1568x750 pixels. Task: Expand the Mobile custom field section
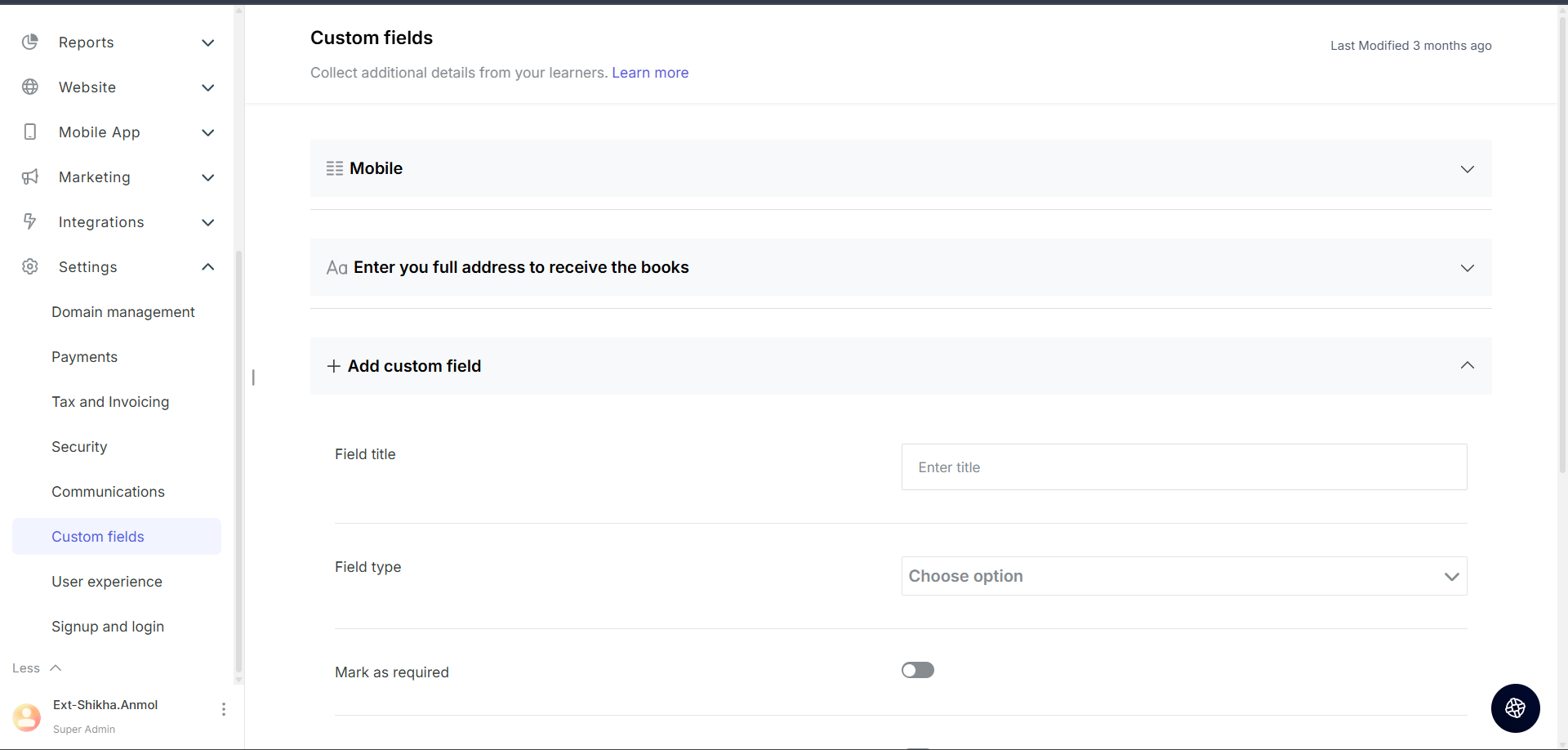coord(1467,169)
